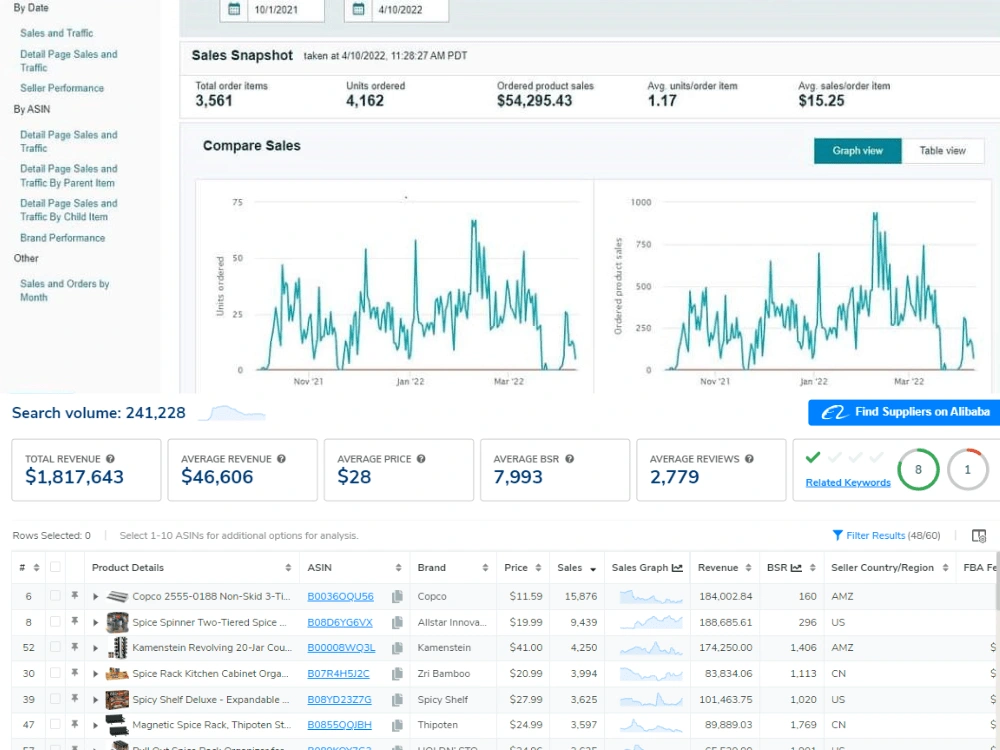Viewport: 1000px width, 750px height.
Task: Click the Average Revenue help icon
Action: pyautogui.click(x=281, y=459)
